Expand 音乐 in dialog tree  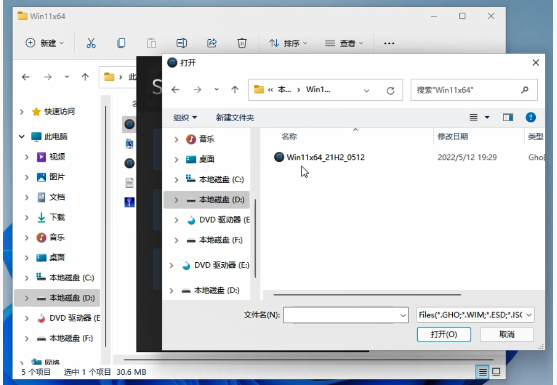coord(176,139)
